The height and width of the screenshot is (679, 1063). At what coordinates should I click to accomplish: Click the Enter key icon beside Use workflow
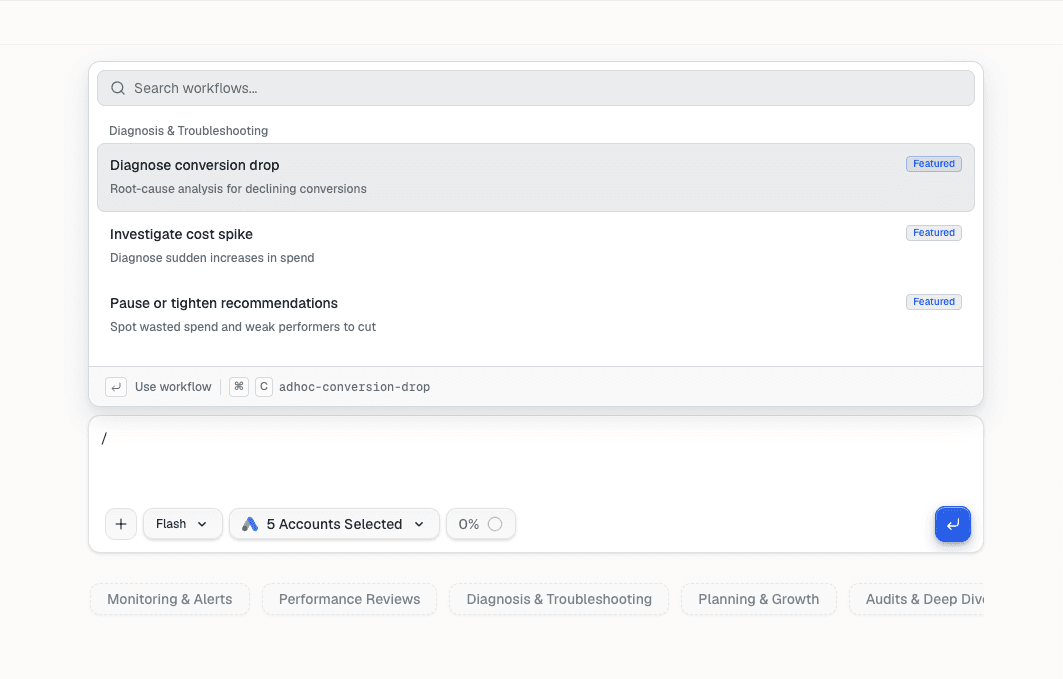(116, 387)
